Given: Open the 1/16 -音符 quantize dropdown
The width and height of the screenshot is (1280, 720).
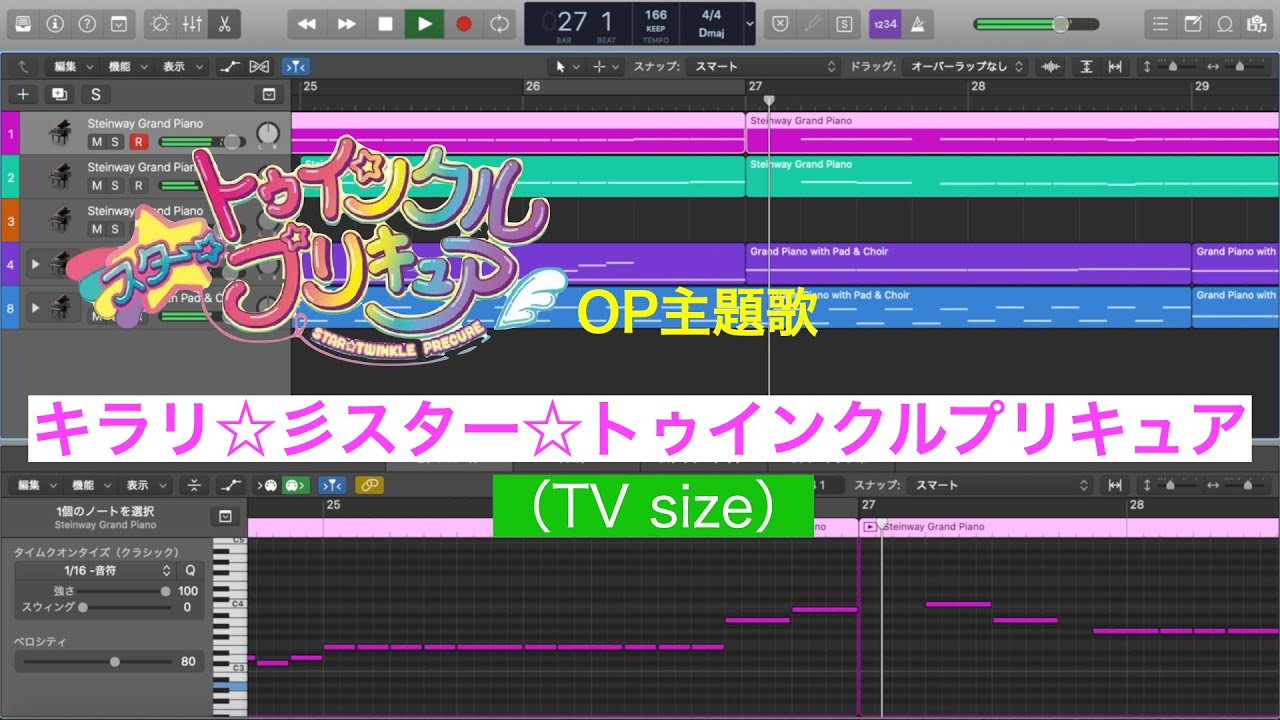Looking at the screenshot, I should (95, 571).
